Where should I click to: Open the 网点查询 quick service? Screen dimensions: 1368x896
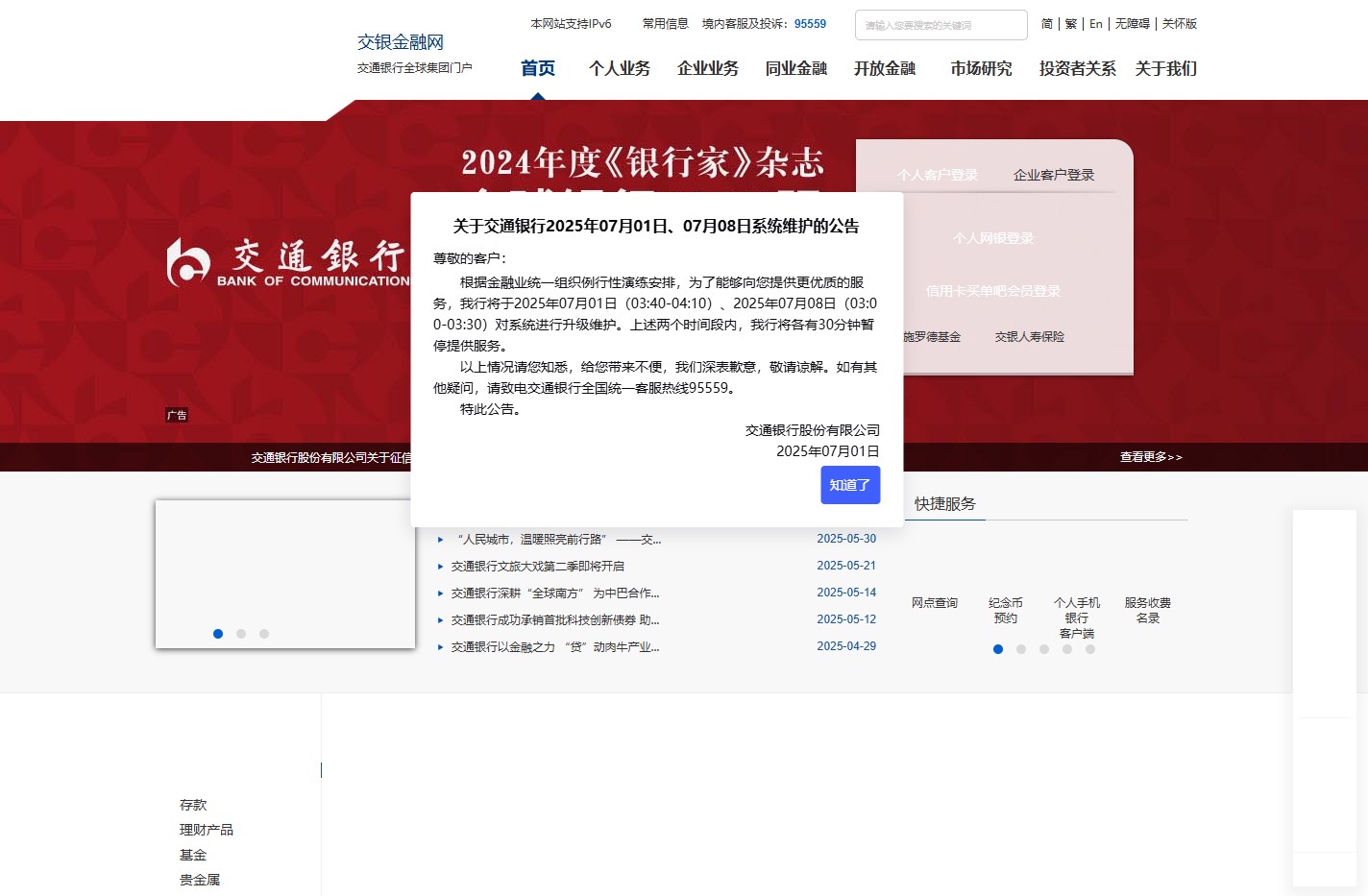[x=935, y=603]
